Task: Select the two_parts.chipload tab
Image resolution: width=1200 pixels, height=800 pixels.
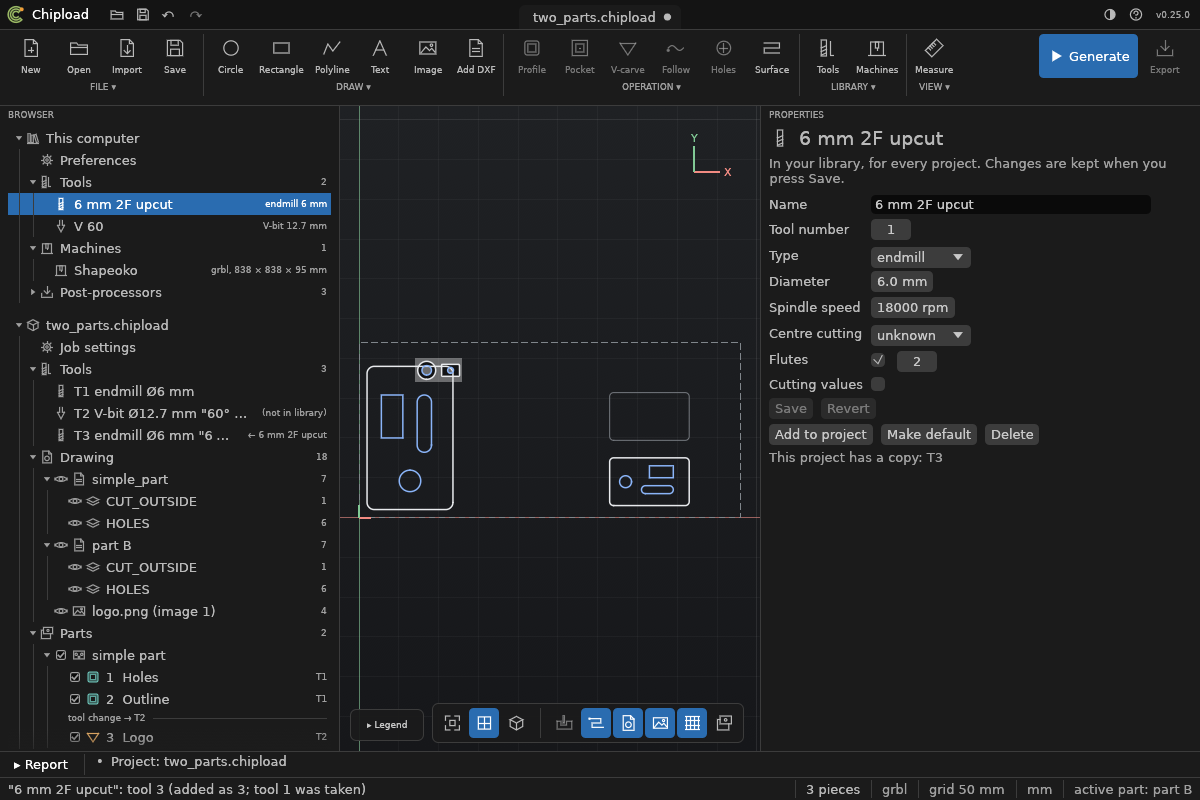Action: (x=600, y=17)
